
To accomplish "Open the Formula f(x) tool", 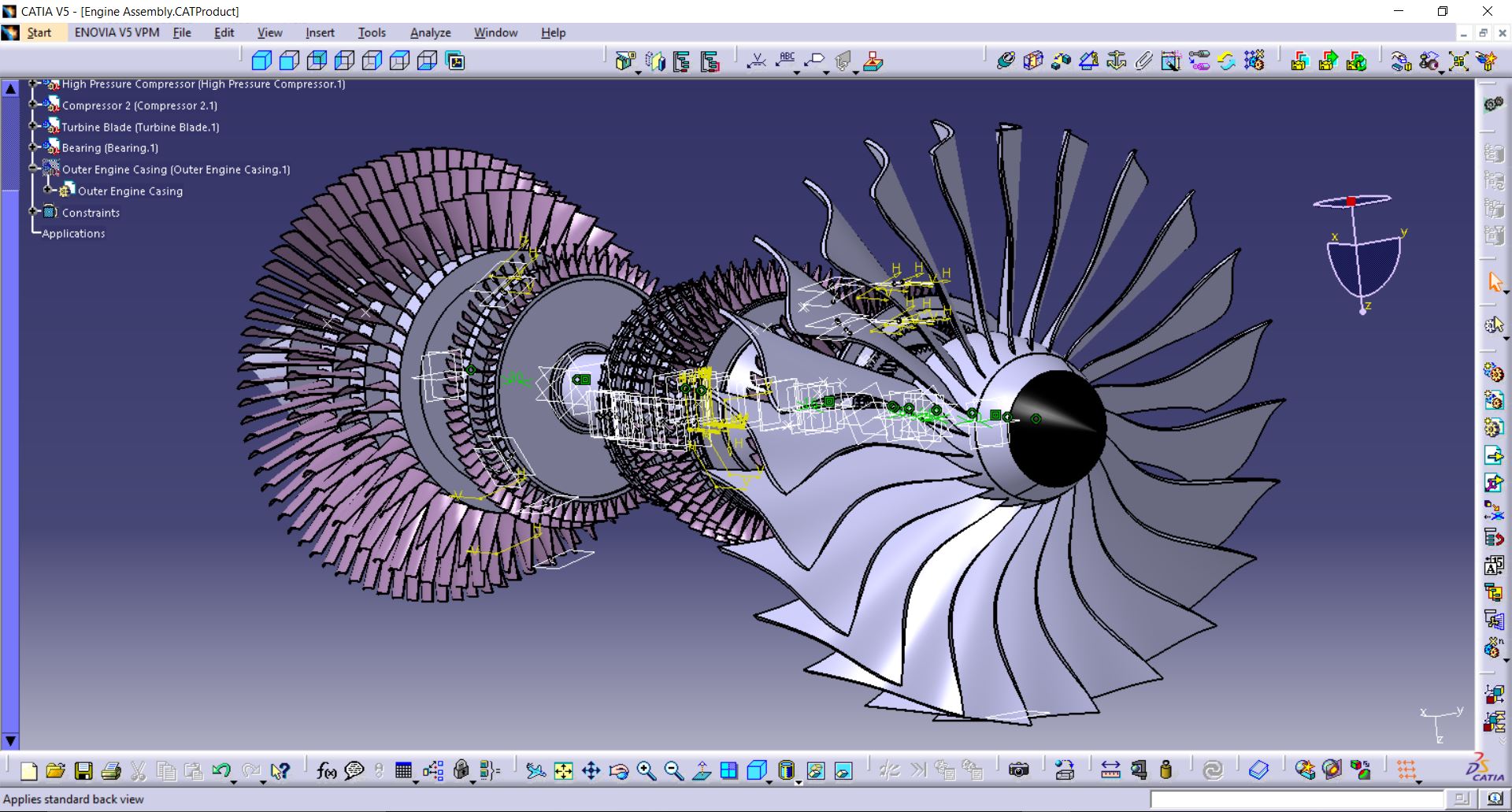I will [326, 771].
